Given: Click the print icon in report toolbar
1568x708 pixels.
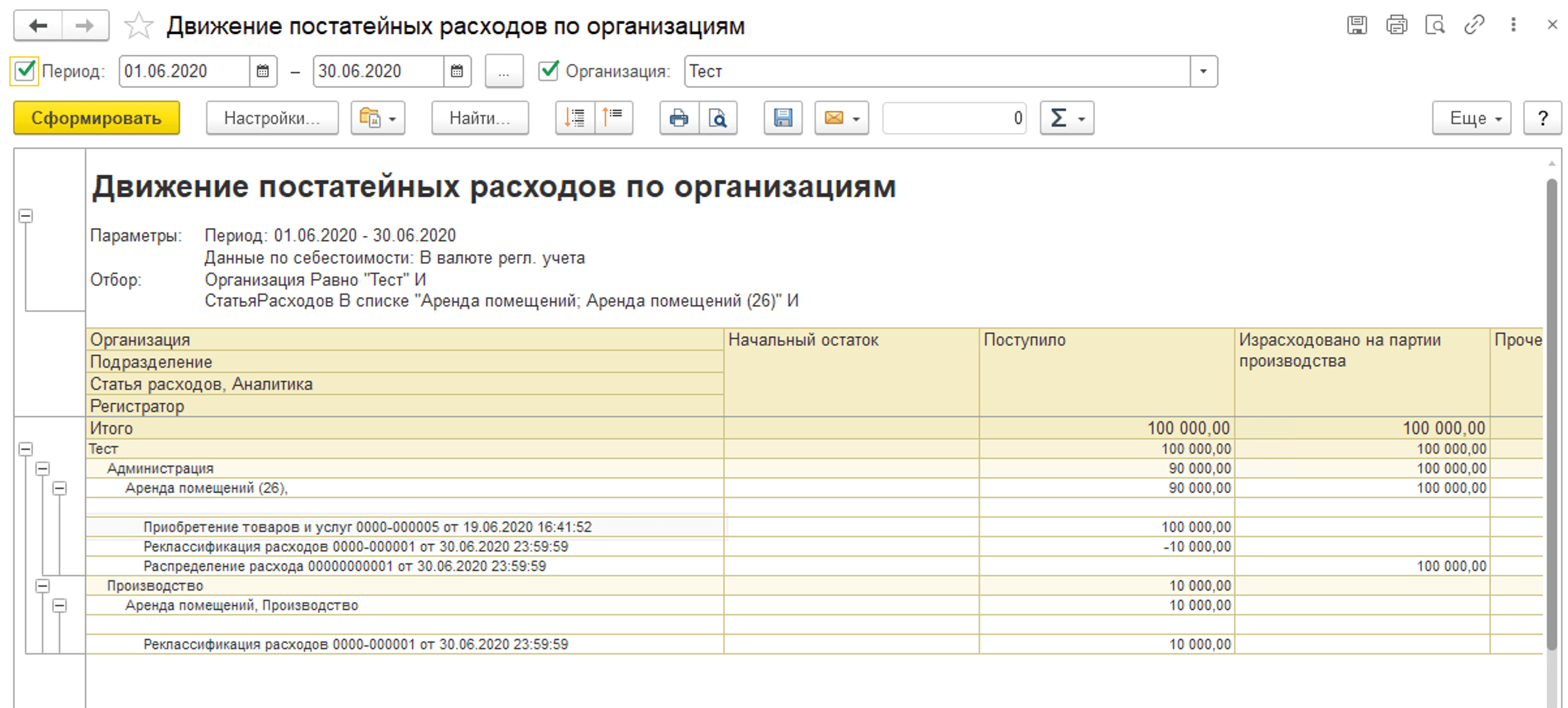Looking at the screenshot, I should click(678, 118).
